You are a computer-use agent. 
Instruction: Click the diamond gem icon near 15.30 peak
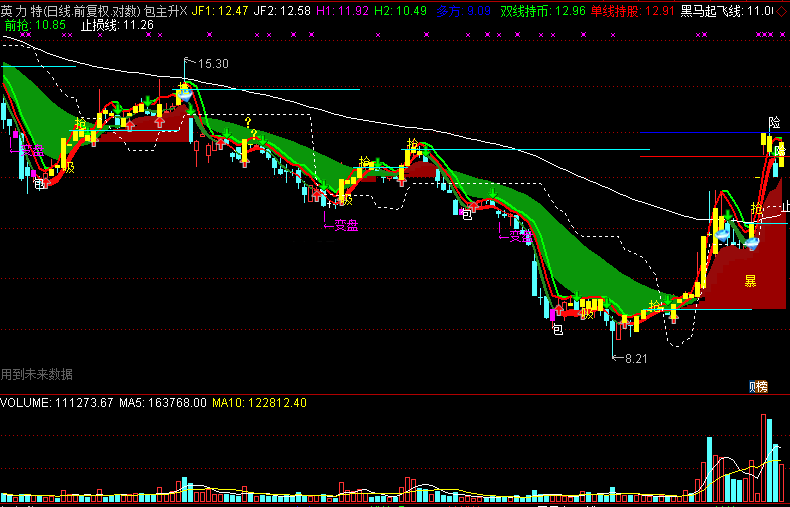click(185, 95)
